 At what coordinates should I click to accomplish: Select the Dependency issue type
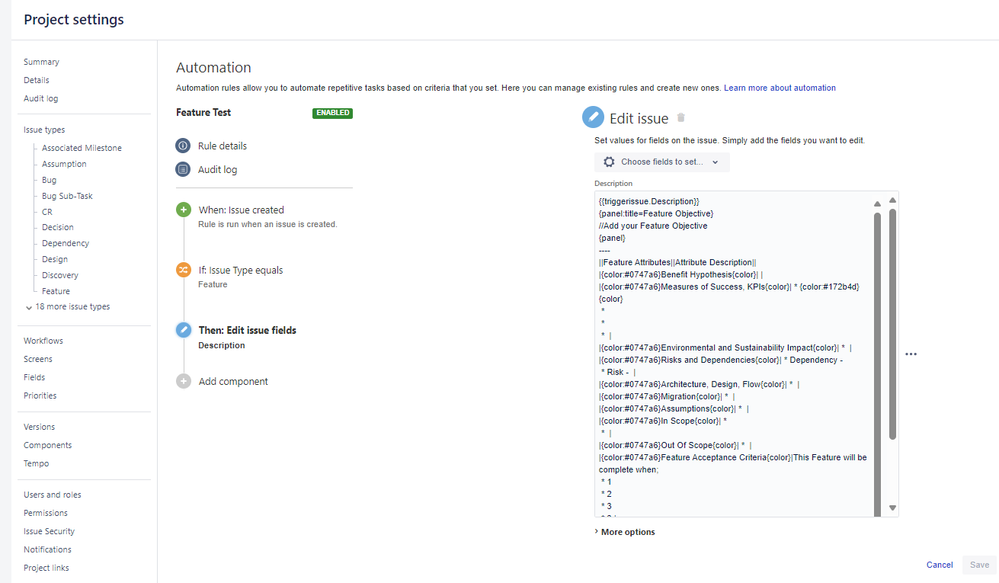click(x=65, y=243)
